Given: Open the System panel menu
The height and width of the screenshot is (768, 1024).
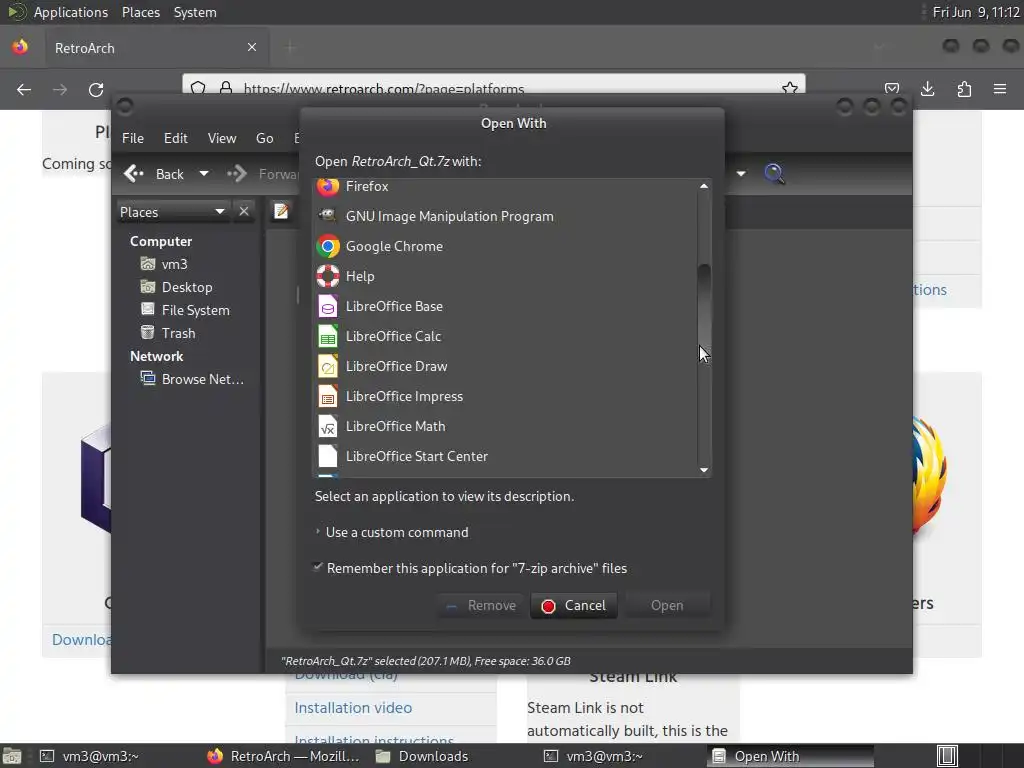Looking at the screenshot, I should [195, 12].
